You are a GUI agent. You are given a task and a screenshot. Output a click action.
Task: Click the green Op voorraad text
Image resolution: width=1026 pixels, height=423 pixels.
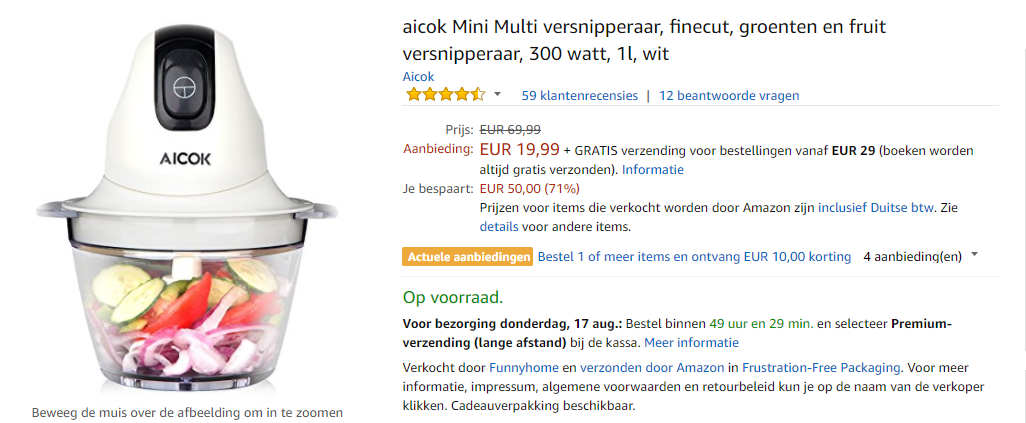(452, 297)
